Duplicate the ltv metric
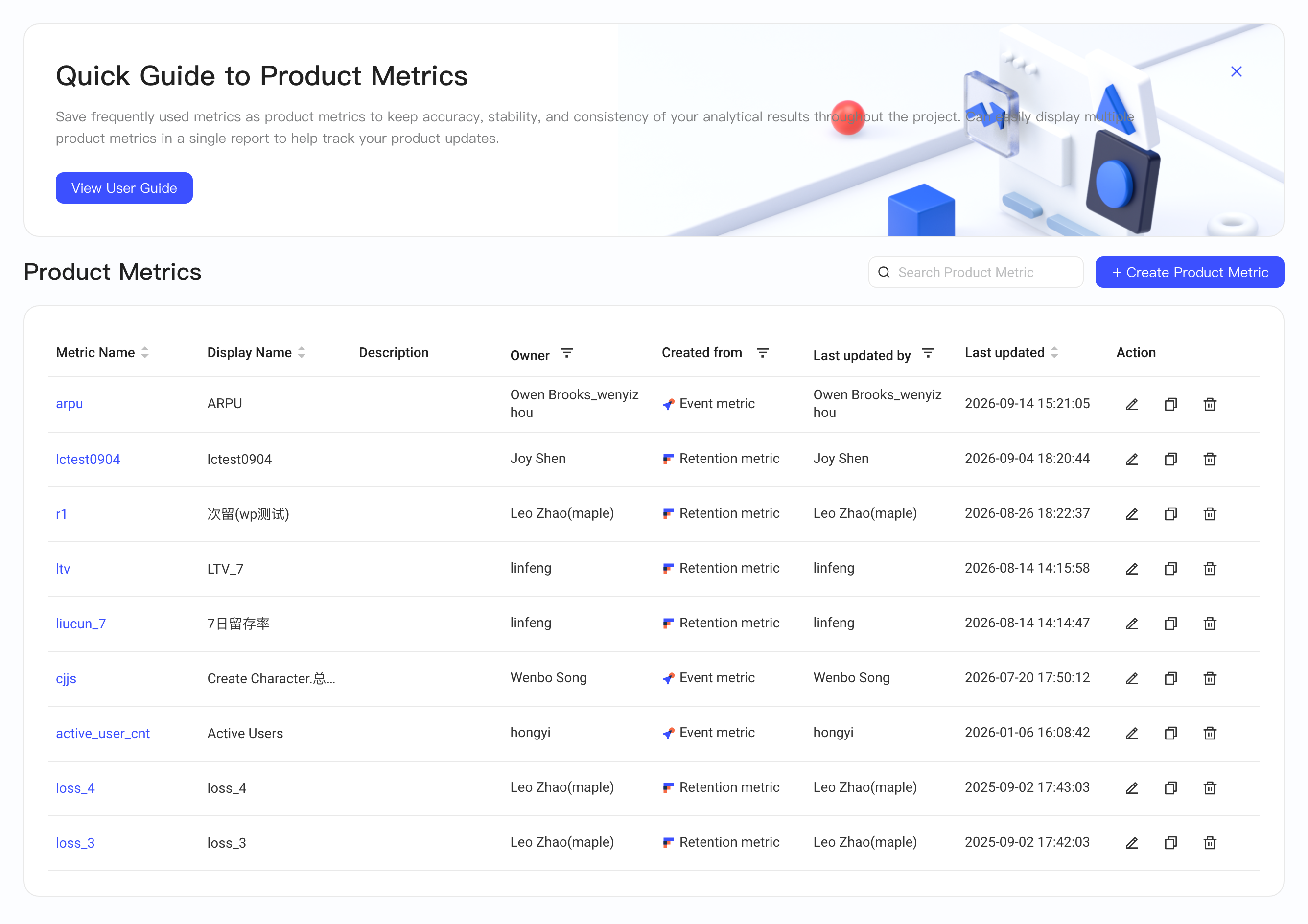 click(1171, 569)
